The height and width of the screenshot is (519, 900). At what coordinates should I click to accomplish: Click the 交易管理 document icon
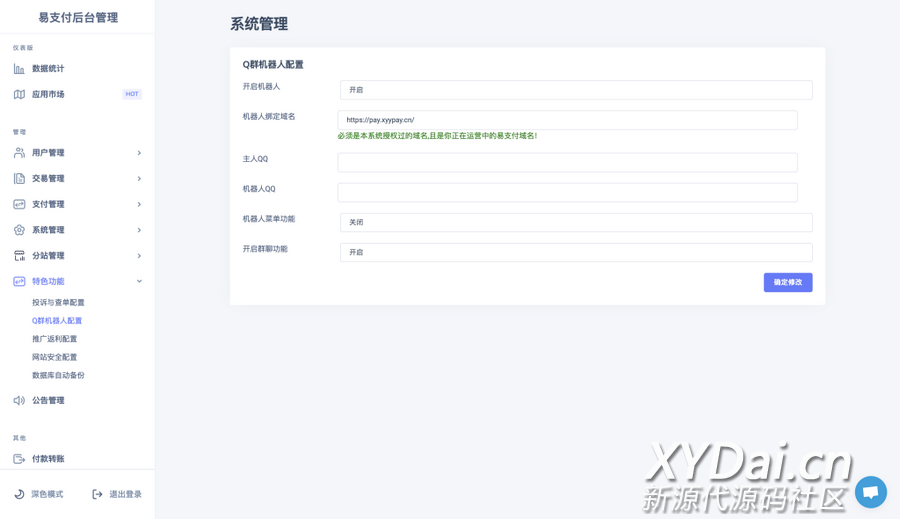[x=19, y=178]
